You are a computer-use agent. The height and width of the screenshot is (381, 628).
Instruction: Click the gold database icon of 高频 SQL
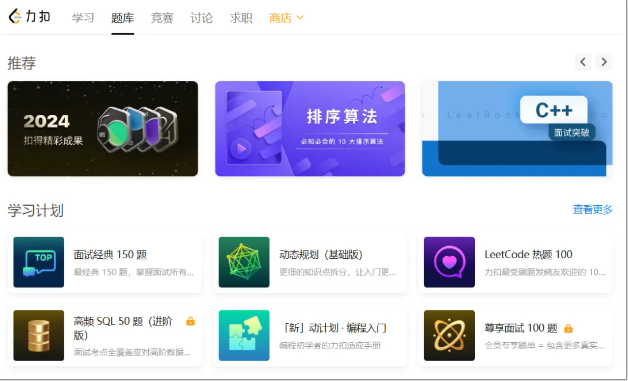click(38, 335)
